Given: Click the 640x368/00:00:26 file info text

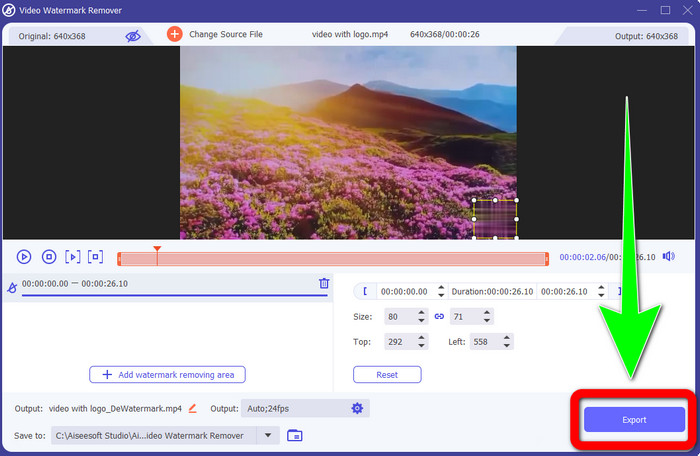Looking at the screenshot, I should [x=445, y=34].
